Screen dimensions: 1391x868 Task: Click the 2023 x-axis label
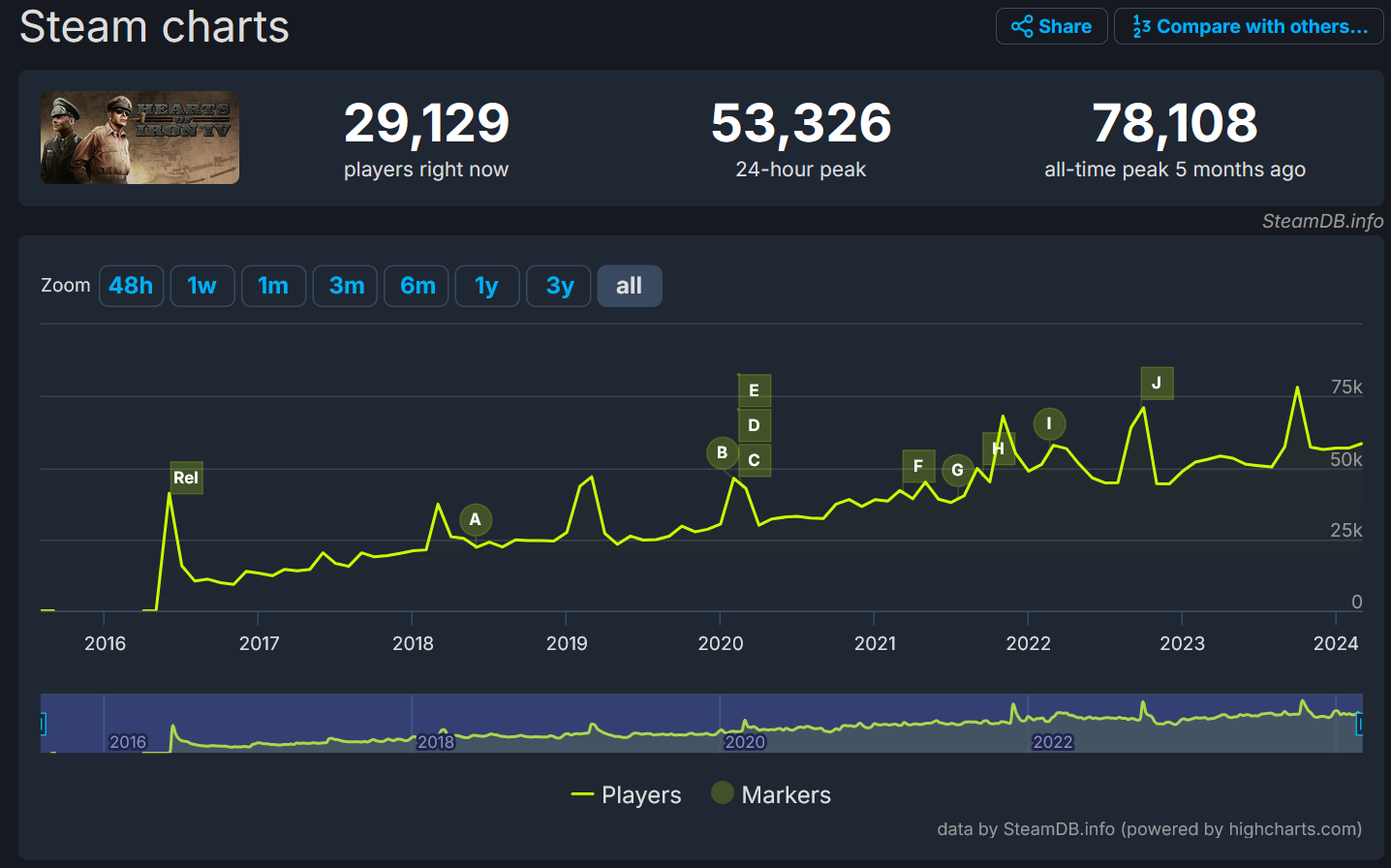[1183, 643]
